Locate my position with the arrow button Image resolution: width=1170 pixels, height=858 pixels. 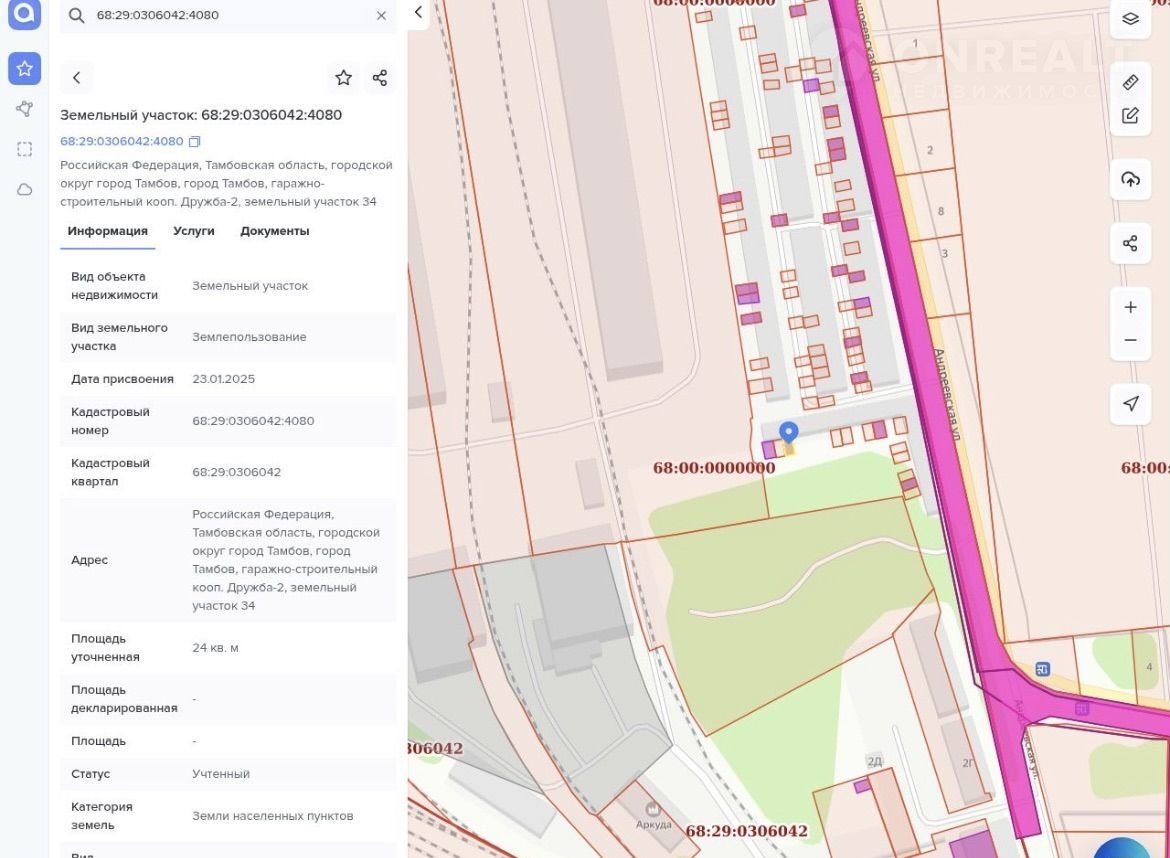(x=1130, y=404)
